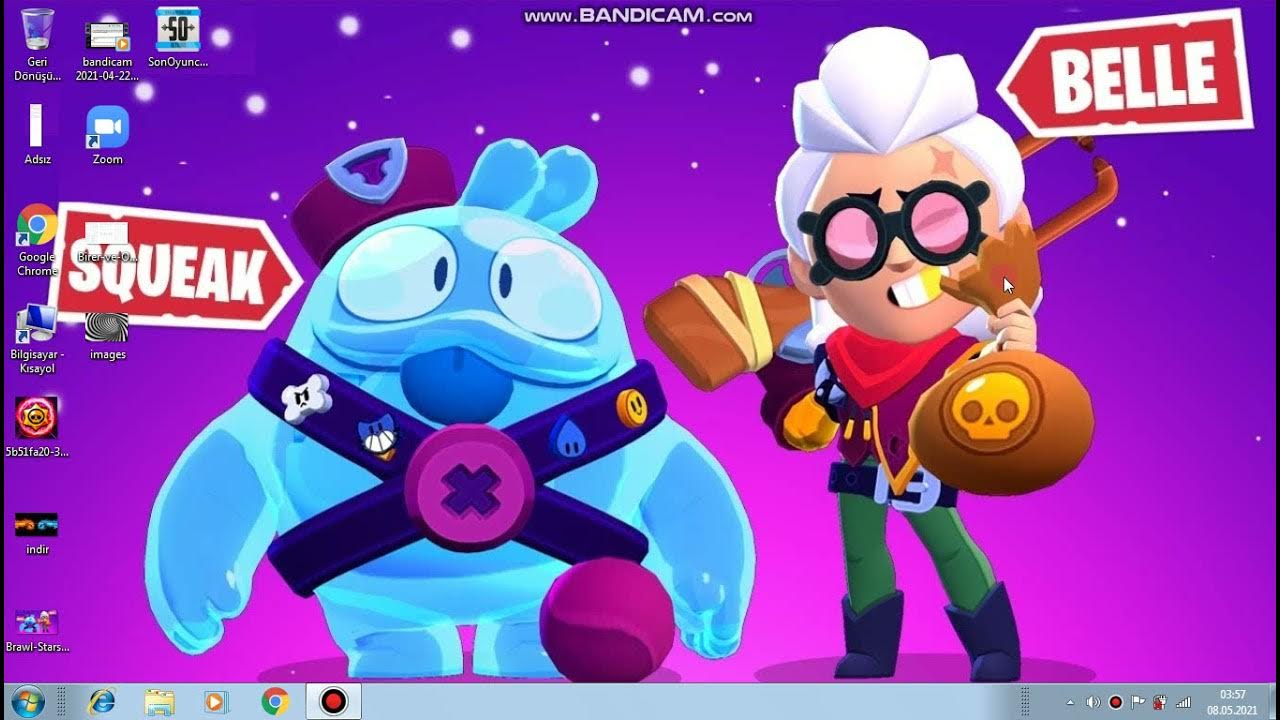Select the indir desktop image file
The width and height of the screenshot is (1280, 720).
37,533
